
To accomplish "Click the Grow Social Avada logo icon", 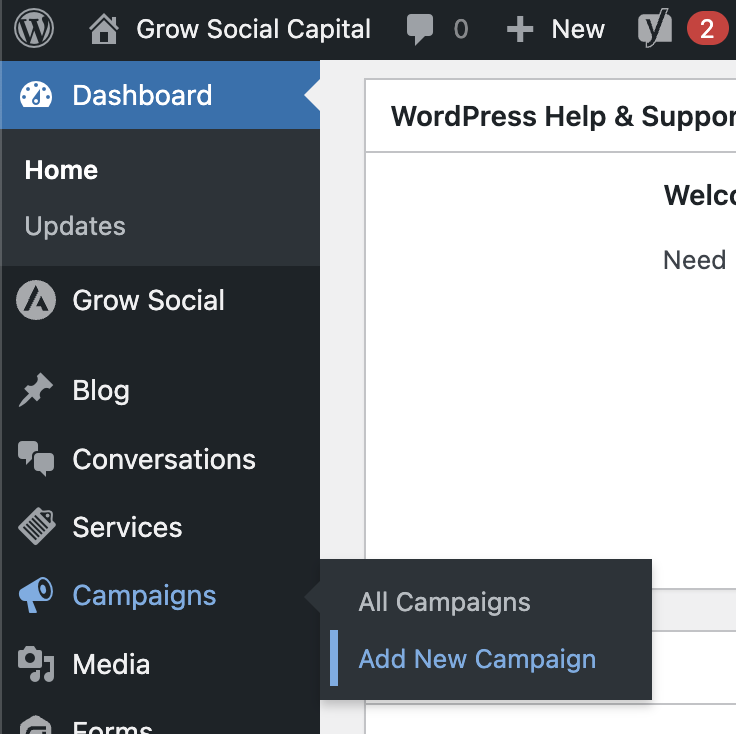I will click(x=36, y=300).
